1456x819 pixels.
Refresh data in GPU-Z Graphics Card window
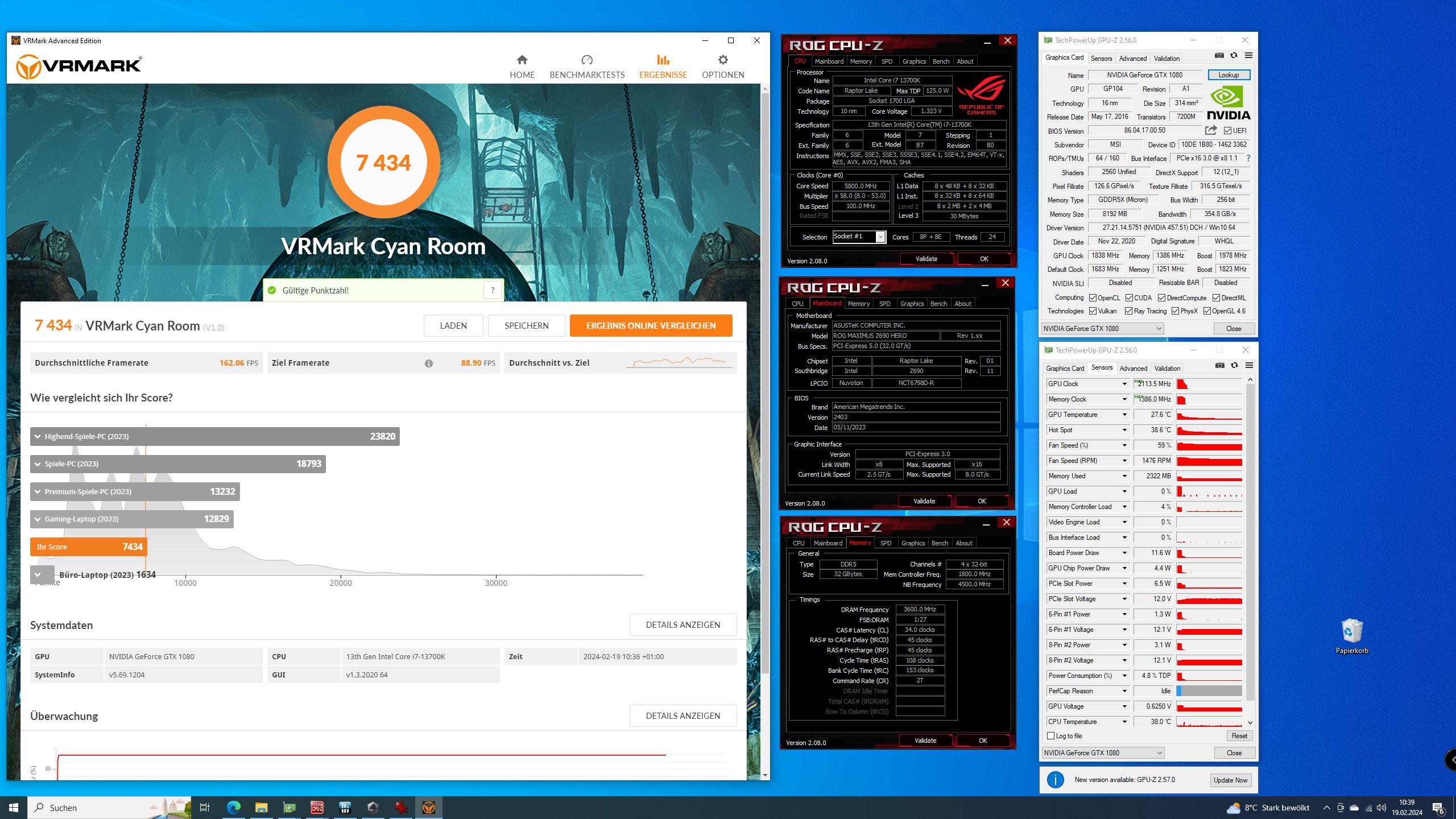pos(1234,56)
